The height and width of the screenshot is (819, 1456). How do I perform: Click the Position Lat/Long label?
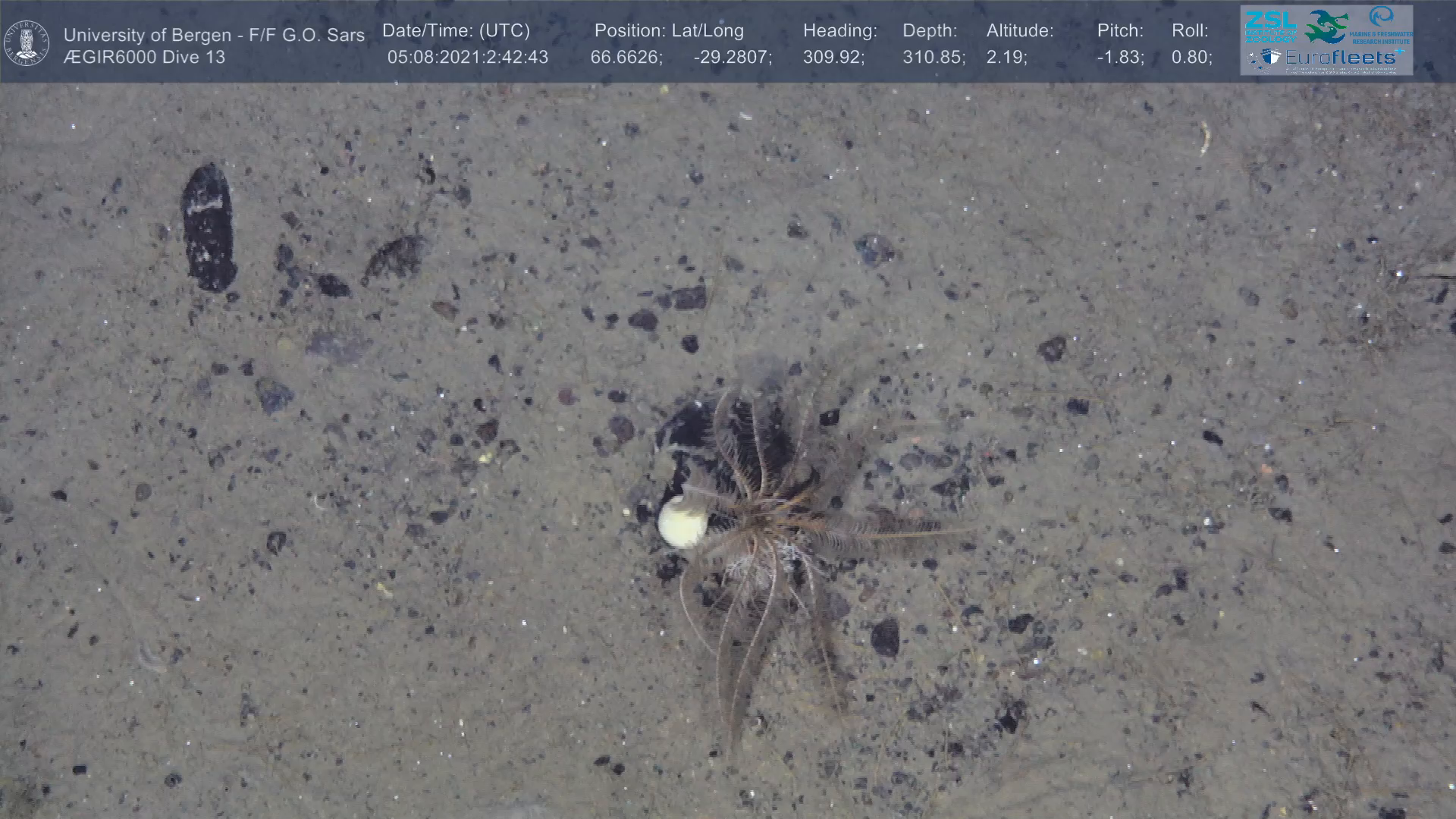669,31
